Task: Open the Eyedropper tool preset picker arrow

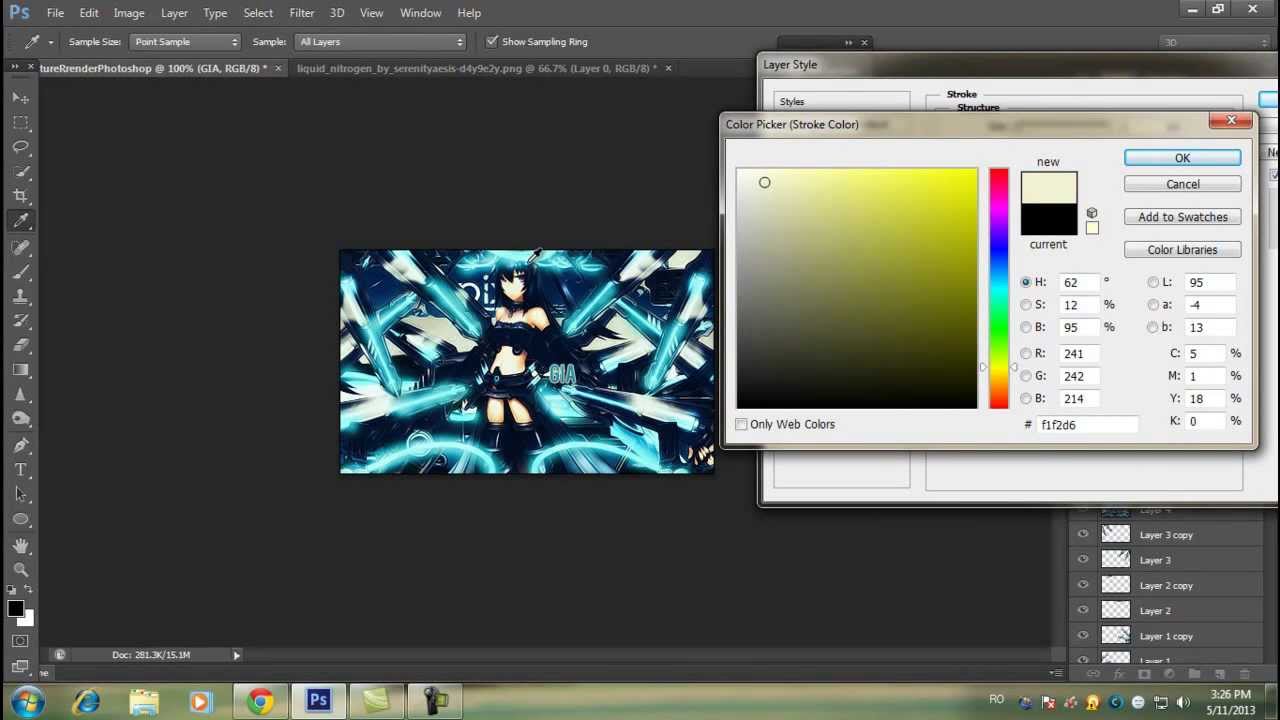Action: (50, 42)
